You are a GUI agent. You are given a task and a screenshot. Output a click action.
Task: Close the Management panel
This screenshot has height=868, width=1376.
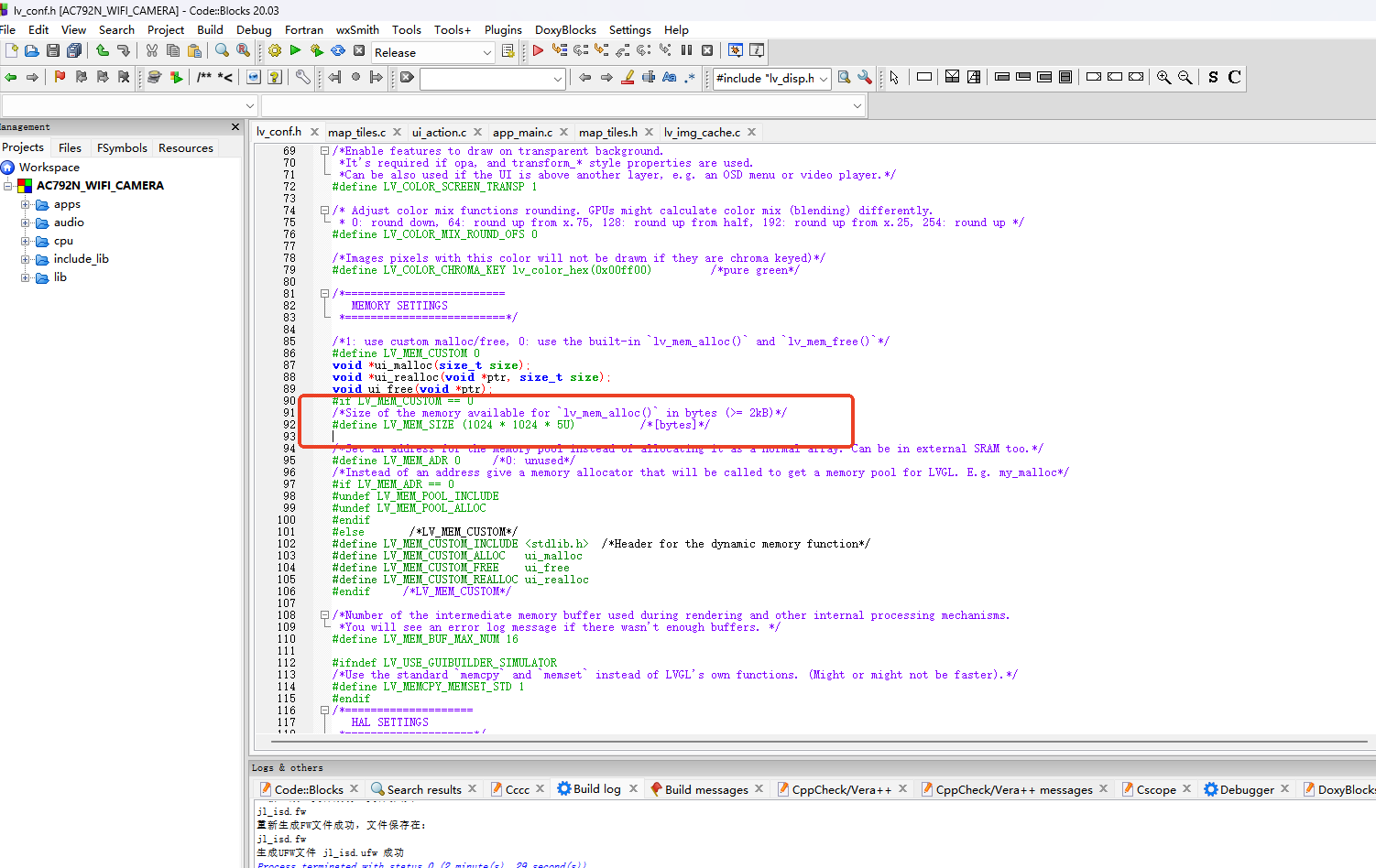coord(235,126)
